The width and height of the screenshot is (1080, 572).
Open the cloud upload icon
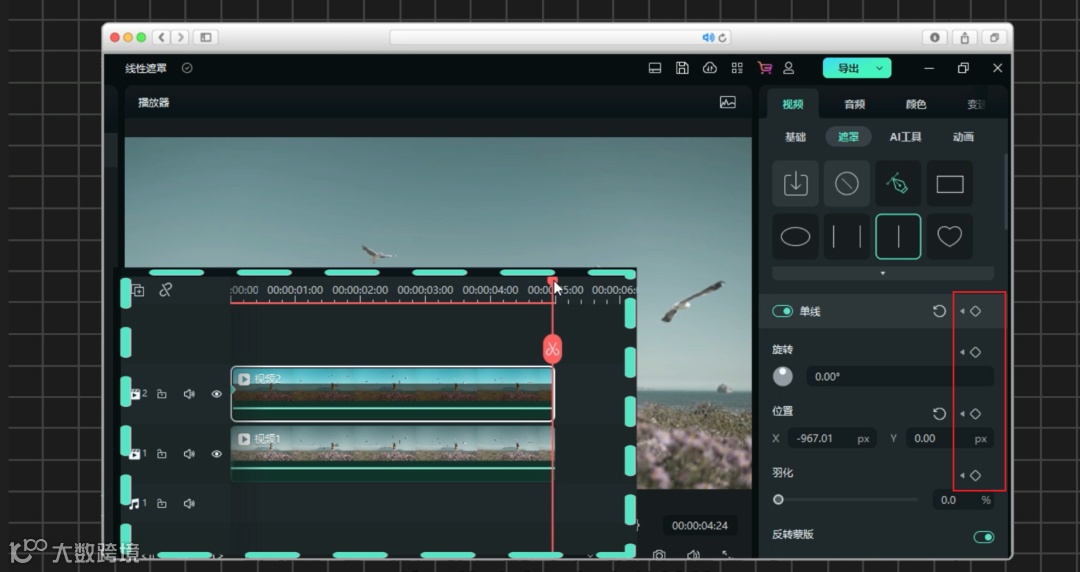pyautogui.click(x=709, y=68)
